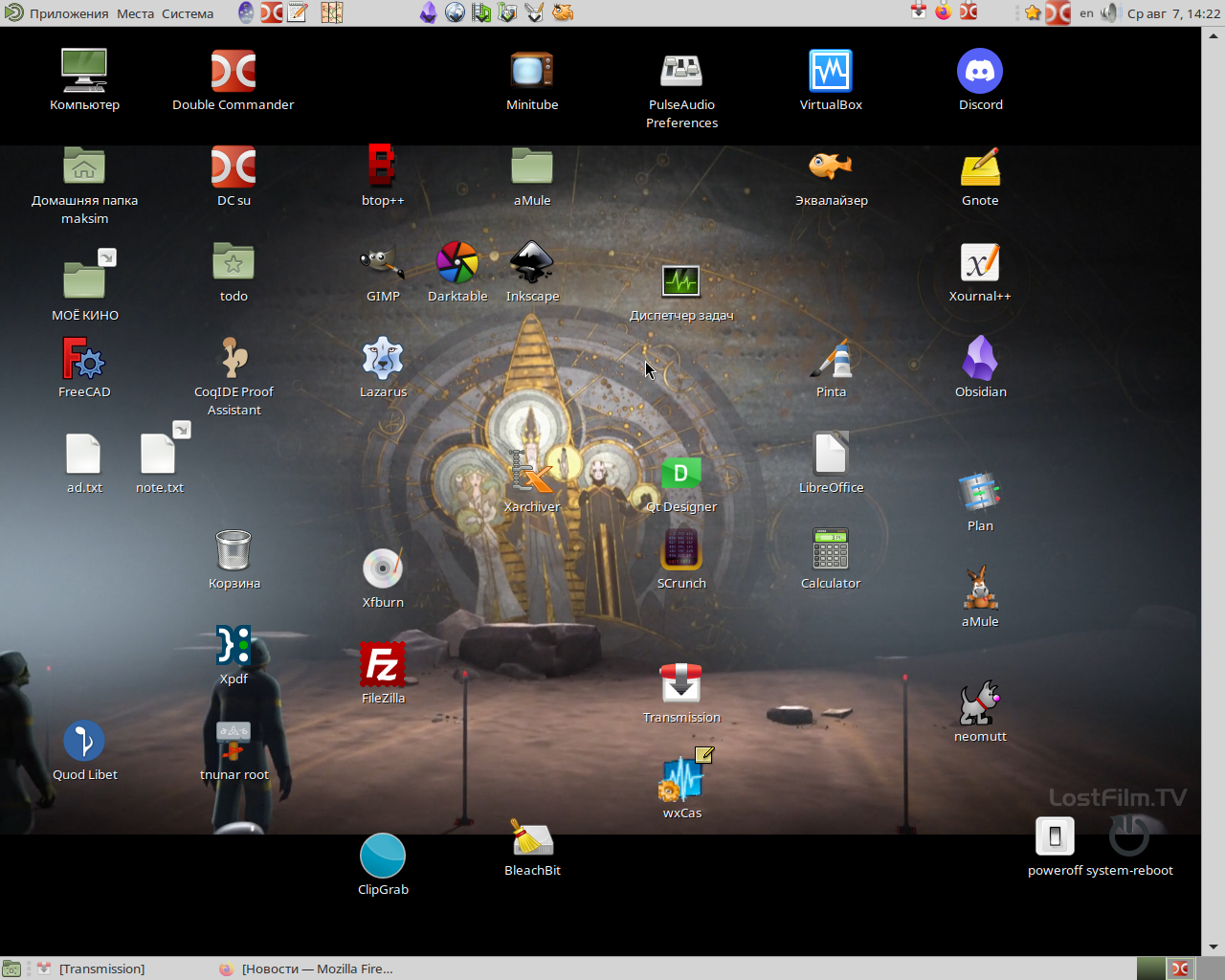Open the Quod Libet desktop icon

pyautogui.click(x=84, y=742)
